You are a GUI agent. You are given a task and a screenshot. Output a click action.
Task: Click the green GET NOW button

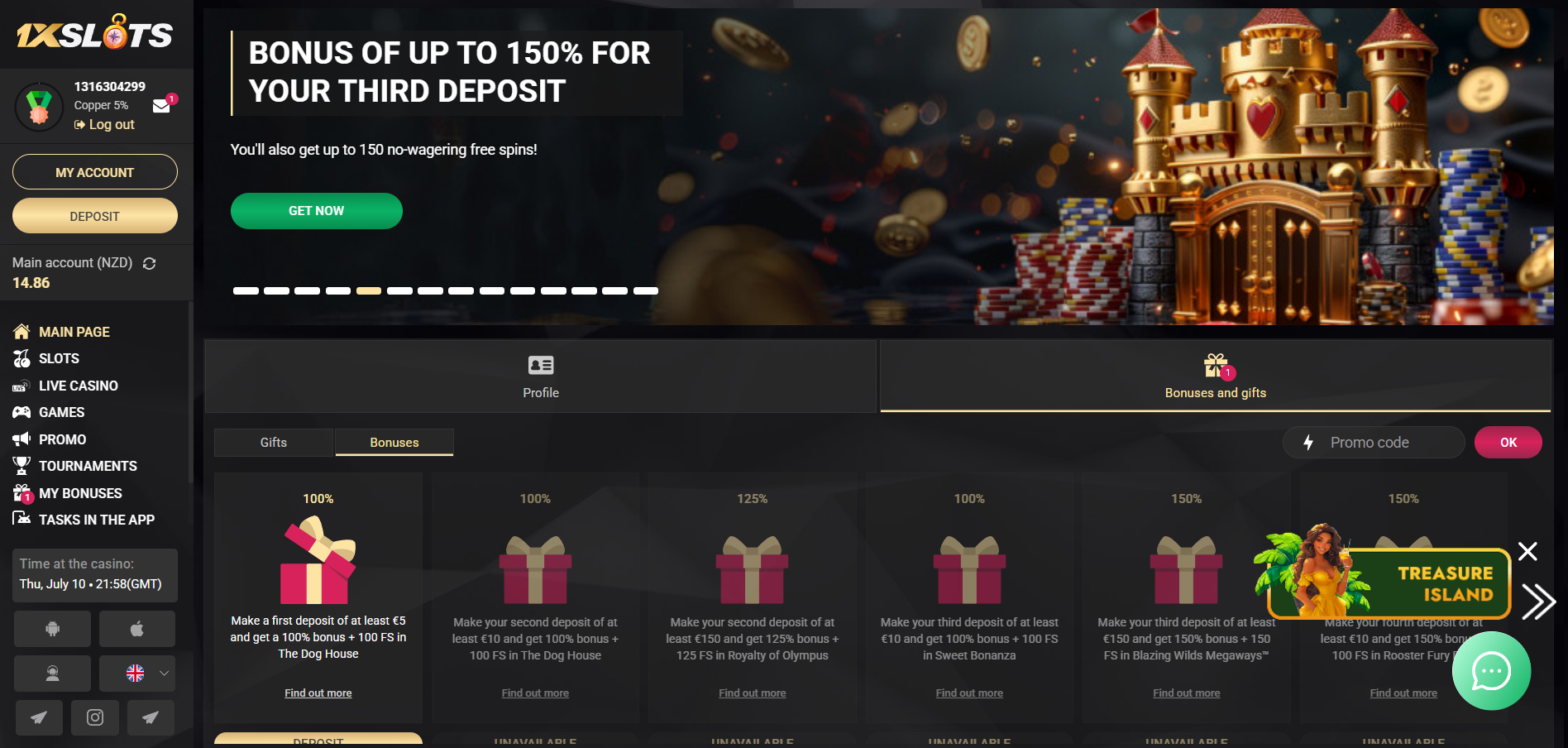[317, 211]
